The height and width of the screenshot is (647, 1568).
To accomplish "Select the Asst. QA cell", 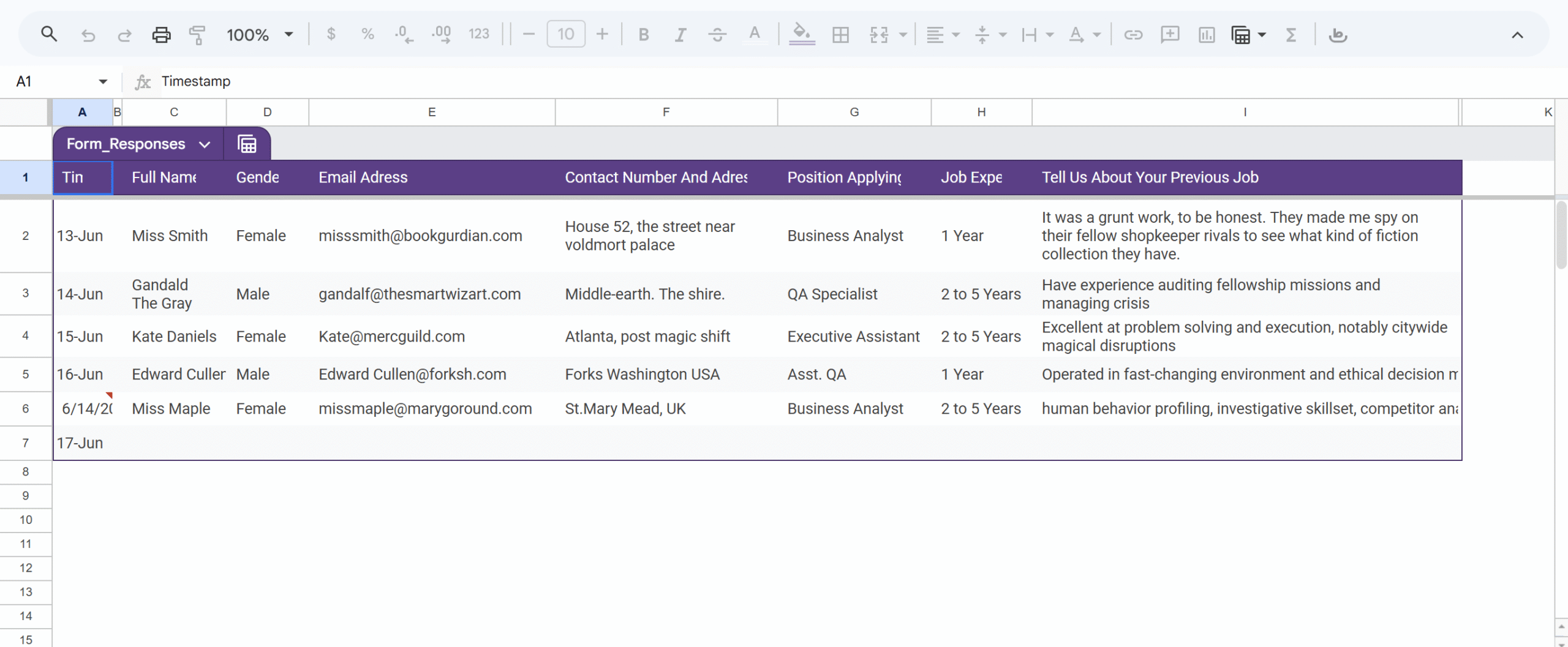I will pos(854,374).
